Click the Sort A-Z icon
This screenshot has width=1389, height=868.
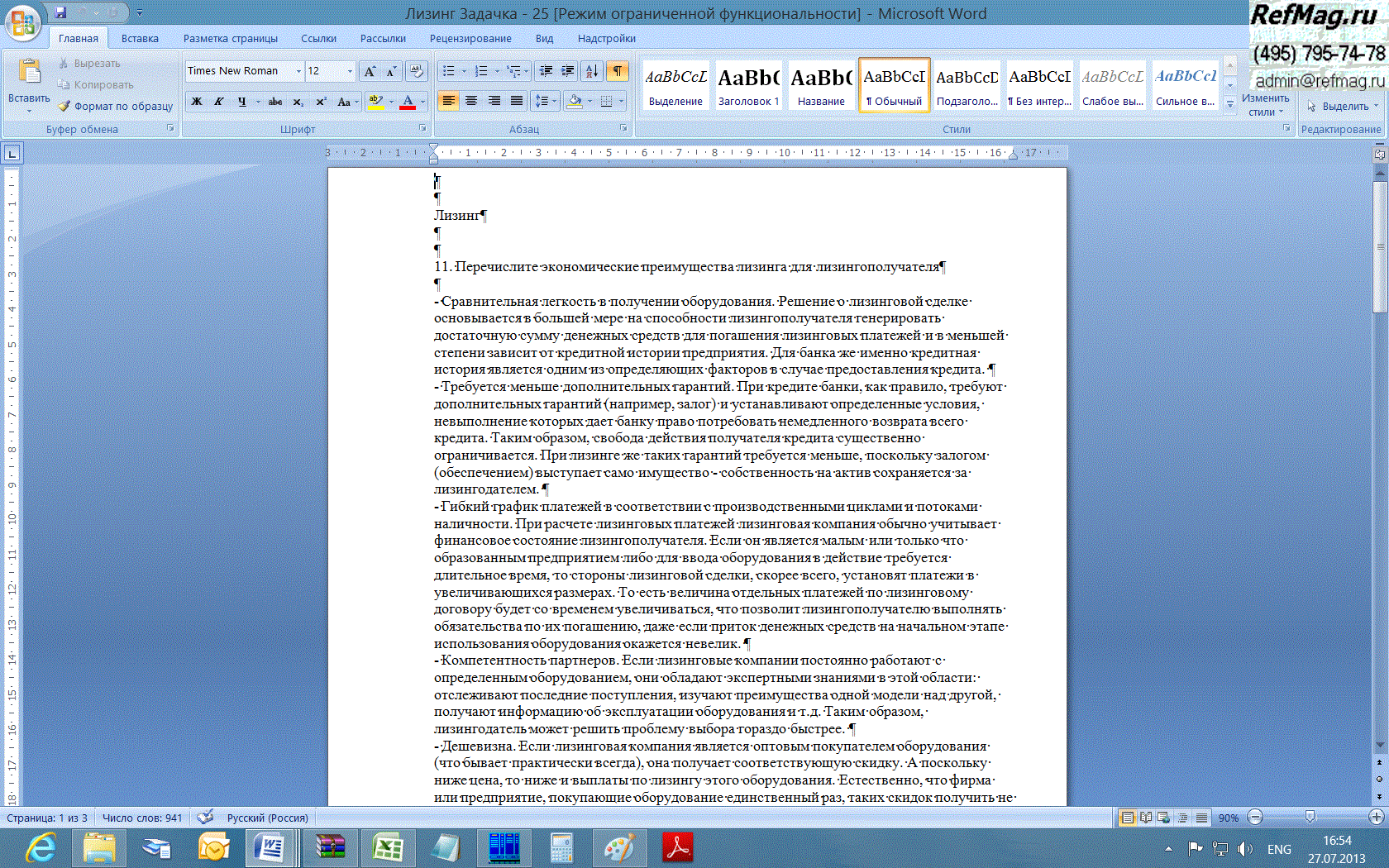592,71
